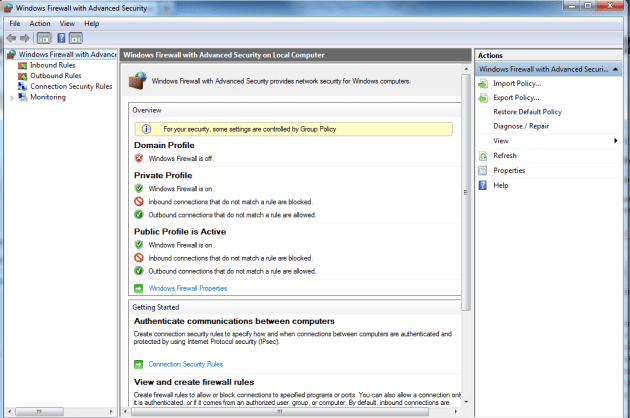The height and width of the screenshot is (418, 630).
Task: Click the Back arrow toolbar icon
Action: click(x=11, y=38)
